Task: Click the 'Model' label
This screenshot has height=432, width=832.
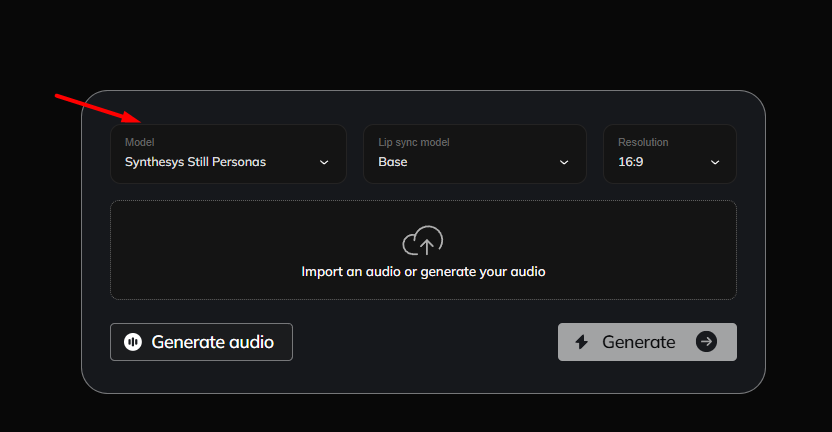Action: click(140, 142)
